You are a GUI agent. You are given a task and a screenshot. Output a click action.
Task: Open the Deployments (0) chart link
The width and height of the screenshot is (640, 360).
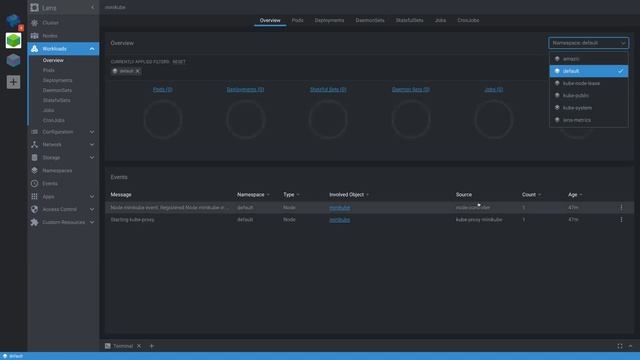click(x=245, y=89)
